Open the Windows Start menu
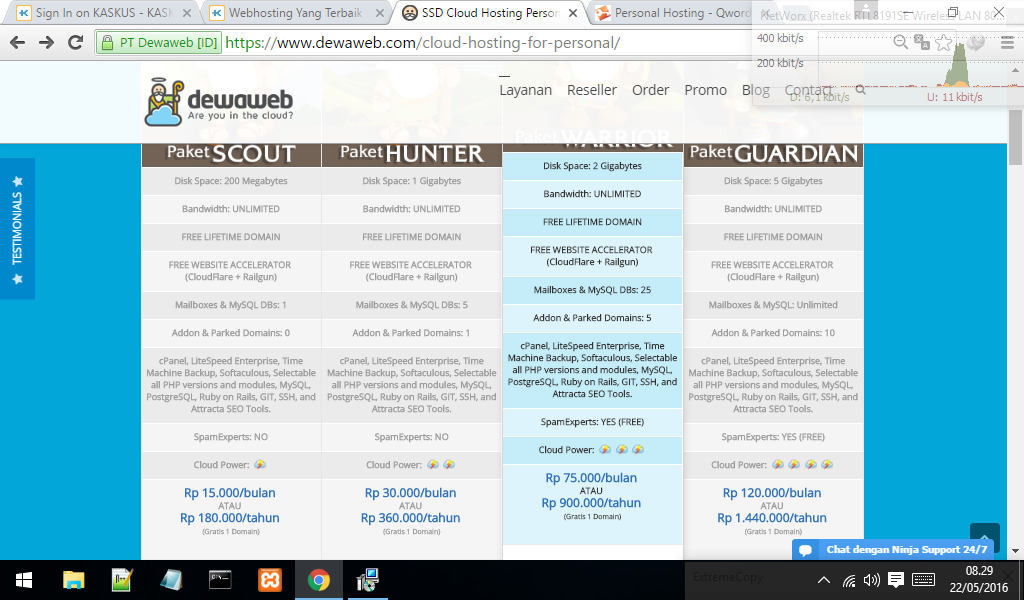The width and height of the screenshot is (1024, 600). [24, 580]
